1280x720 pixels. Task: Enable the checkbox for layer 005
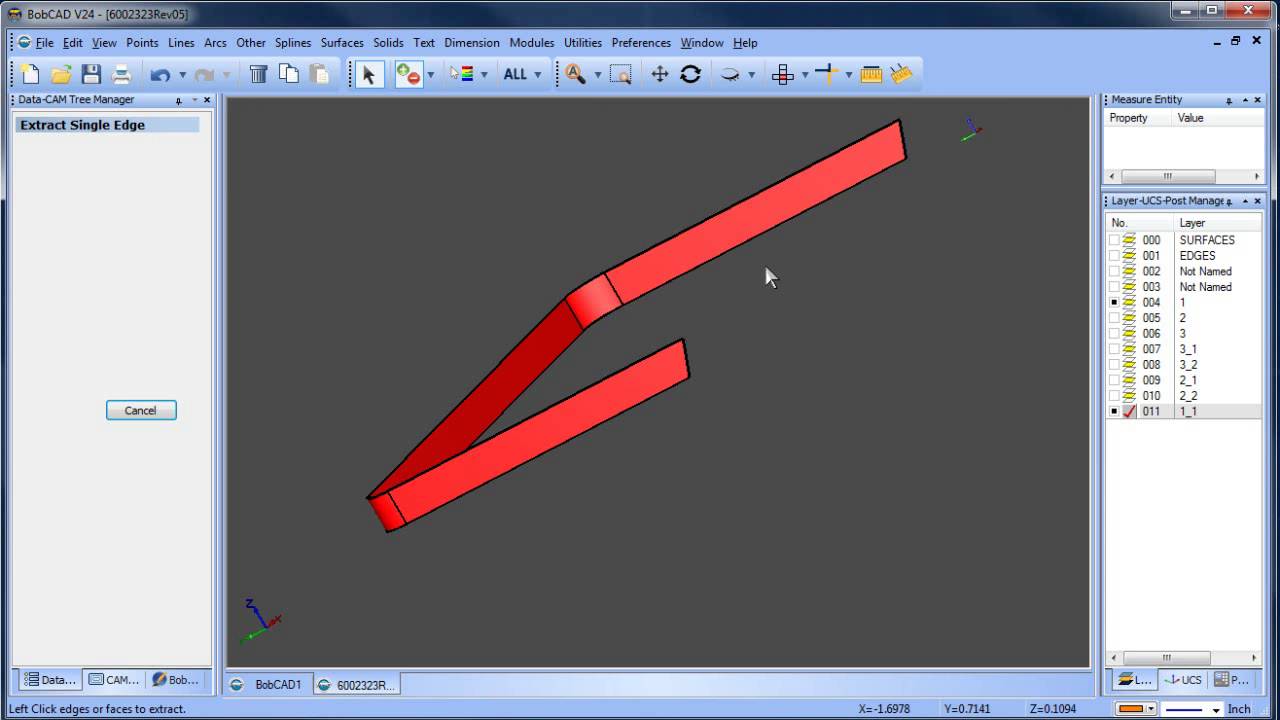coord(1114,318)
